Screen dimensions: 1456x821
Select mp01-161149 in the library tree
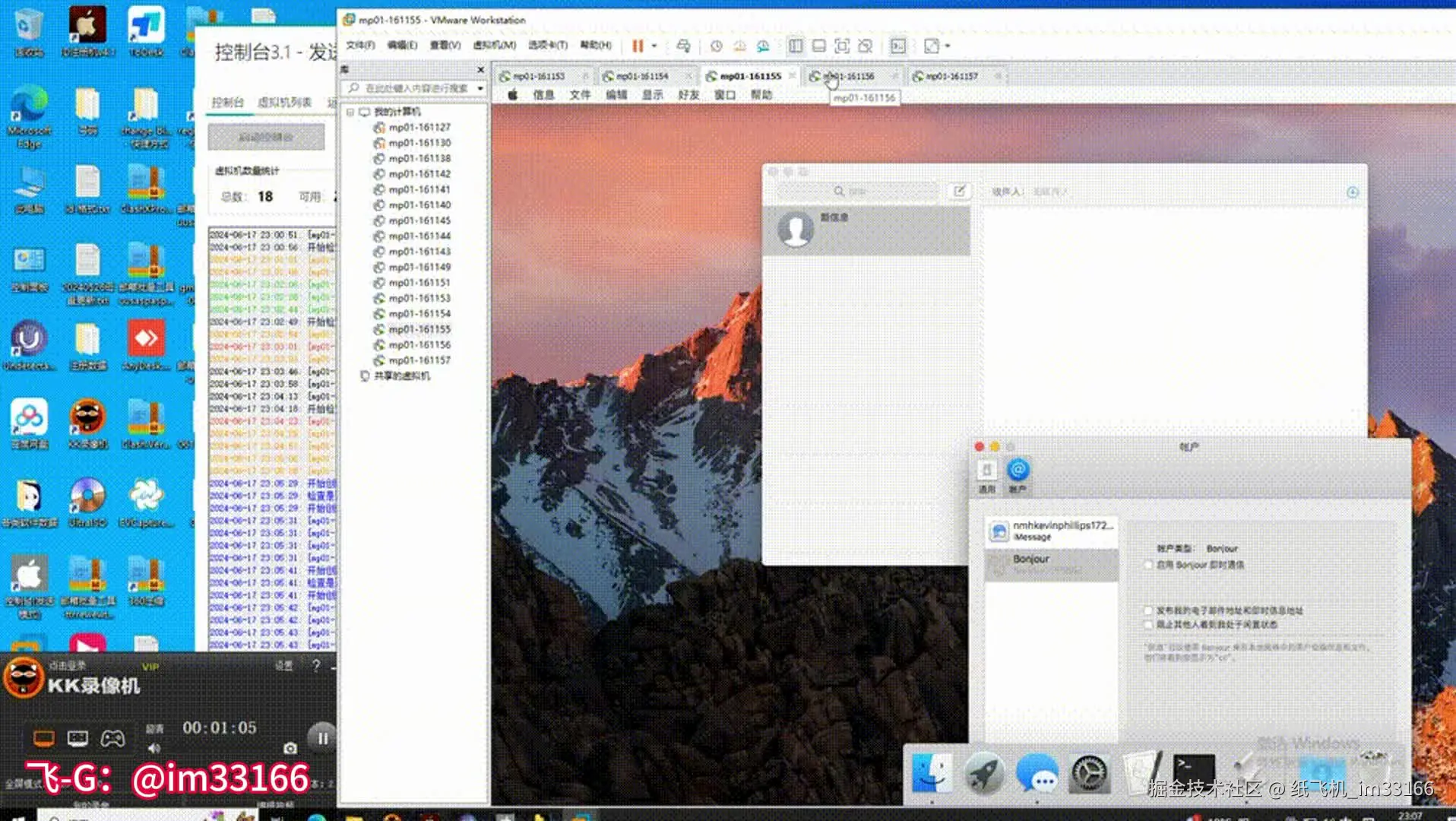(412, 268)
